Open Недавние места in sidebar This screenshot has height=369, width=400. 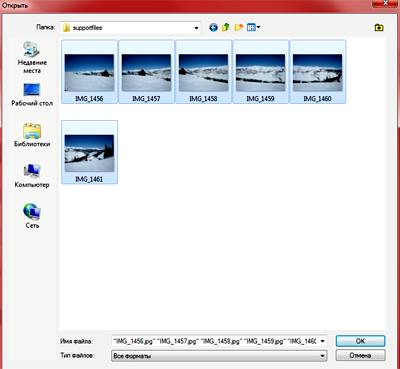click(32, 57)
